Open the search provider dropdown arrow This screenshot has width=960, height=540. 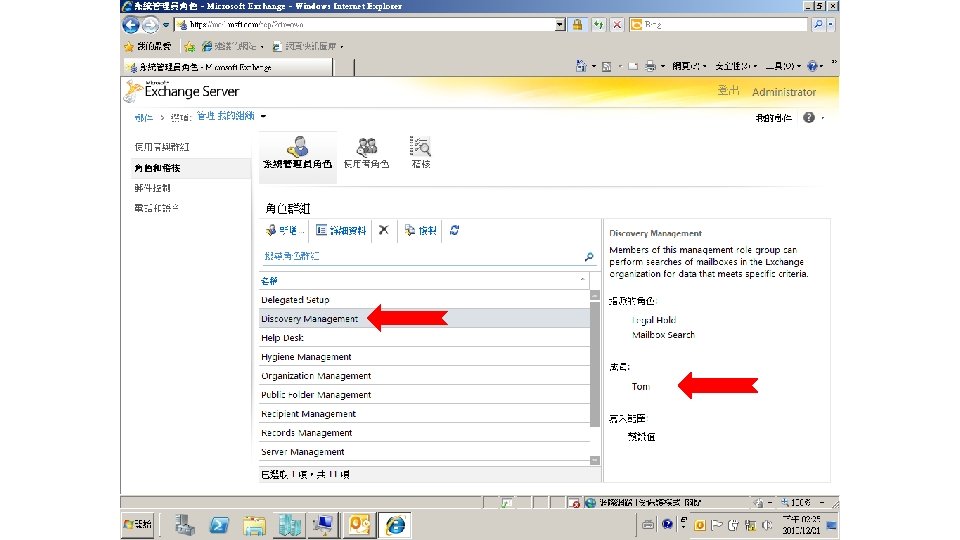831,24
